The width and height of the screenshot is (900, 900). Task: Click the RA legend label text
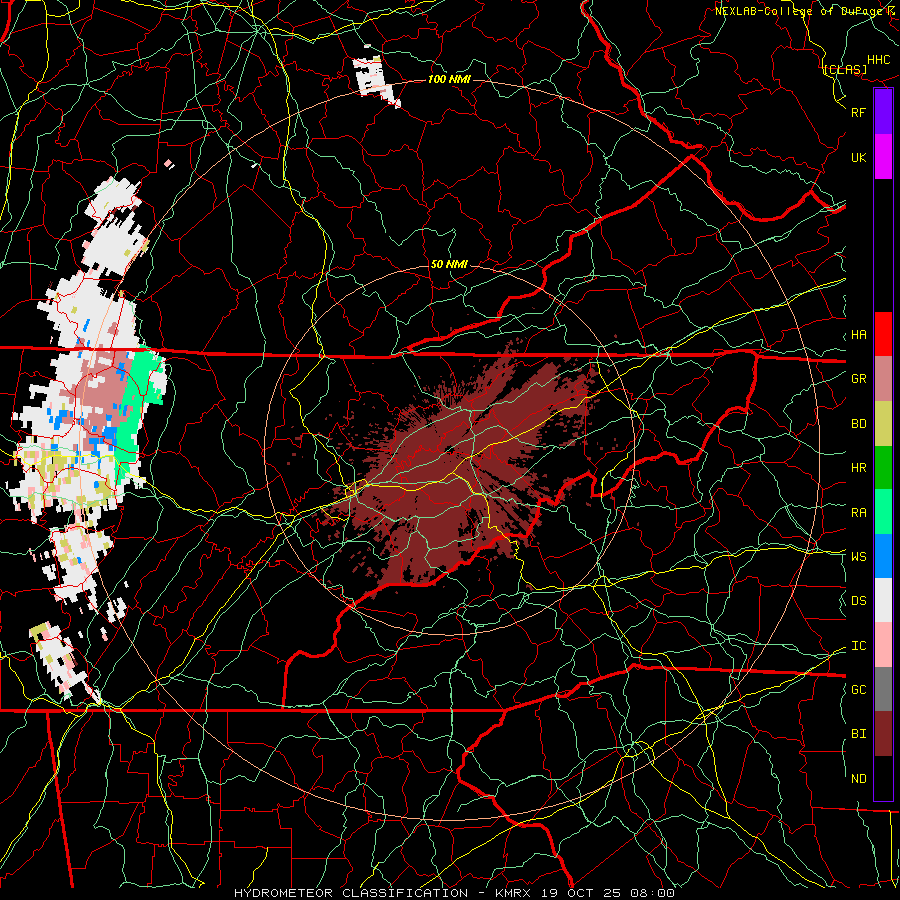pyautogui.click(x=859, y=513)
